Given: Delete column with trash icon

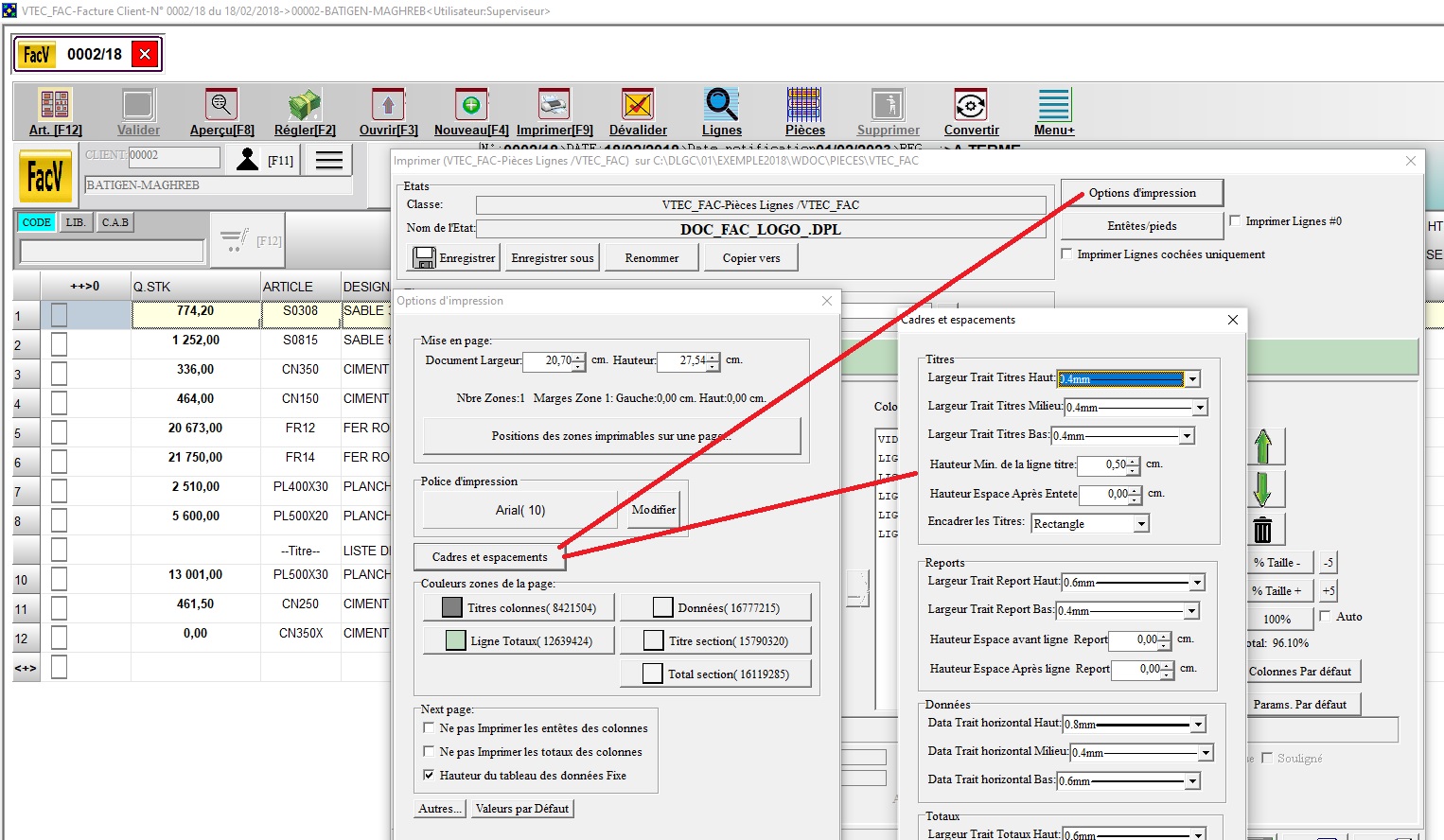Looking at the screenshot, I should tap(1263, 530).
